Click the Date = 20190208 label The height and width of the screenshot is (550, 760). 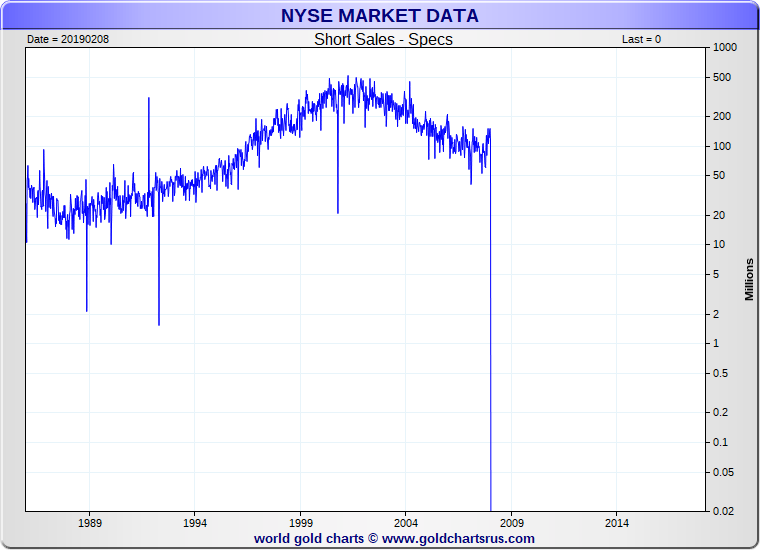point(68,39)
